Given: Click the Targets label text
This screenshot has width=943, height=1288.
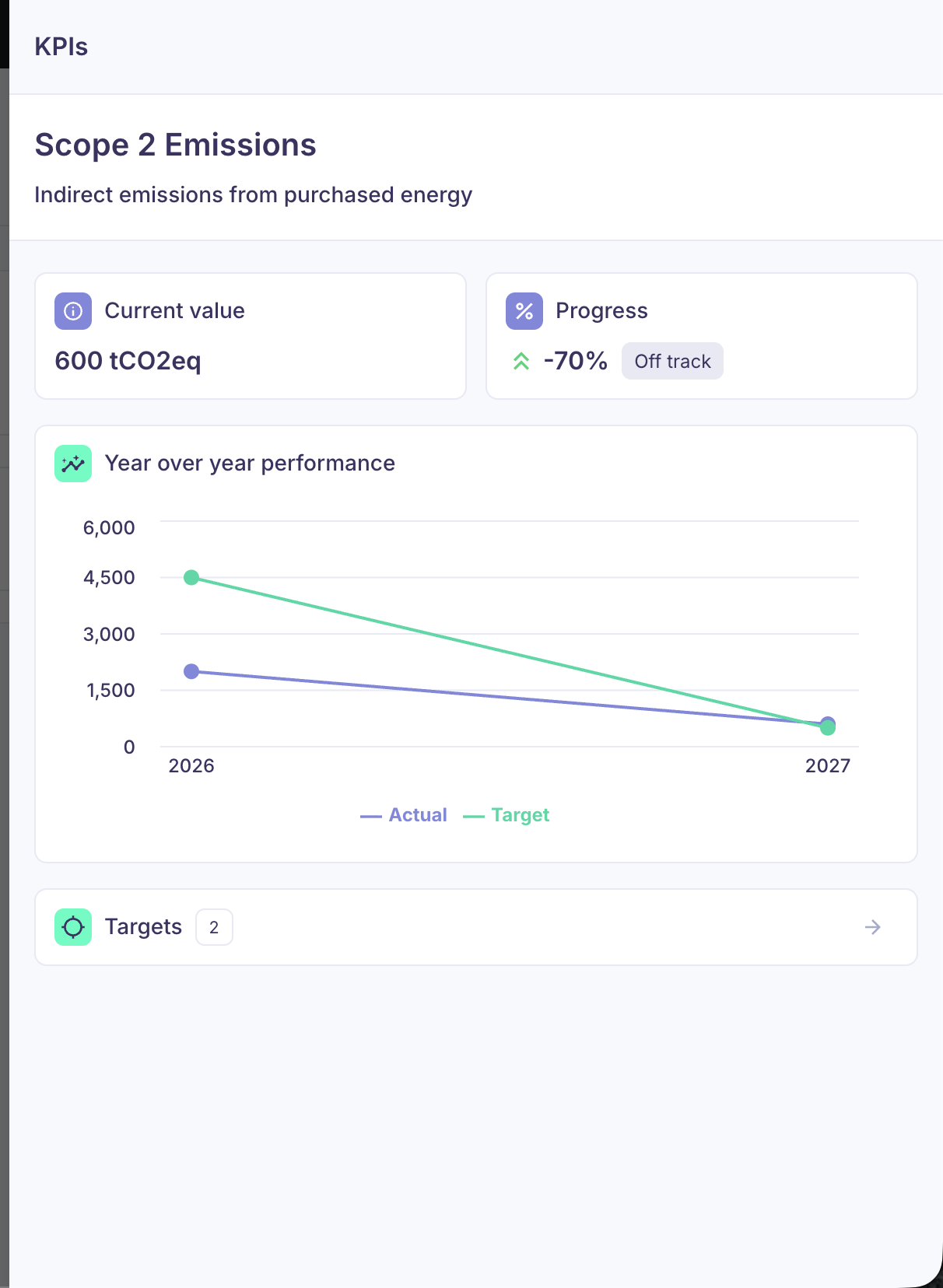Looking at the screenshot, I should coord(143,927).
